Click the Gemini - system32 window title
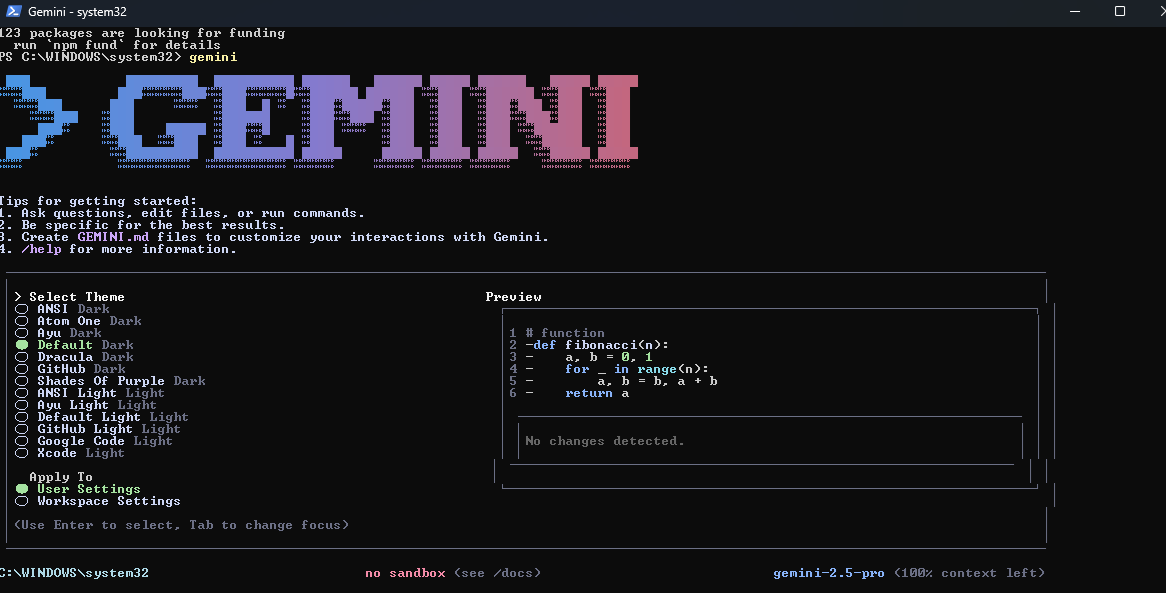The image size is (1166, 593). pos(77,12)
